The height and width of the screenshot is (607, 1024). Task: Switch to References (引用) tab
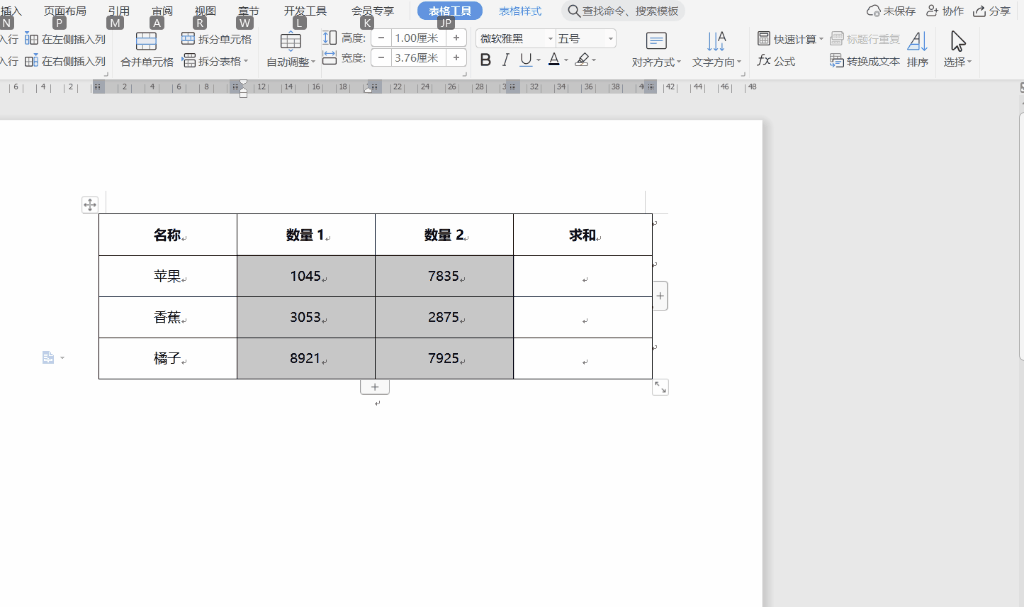coord(119,11)
